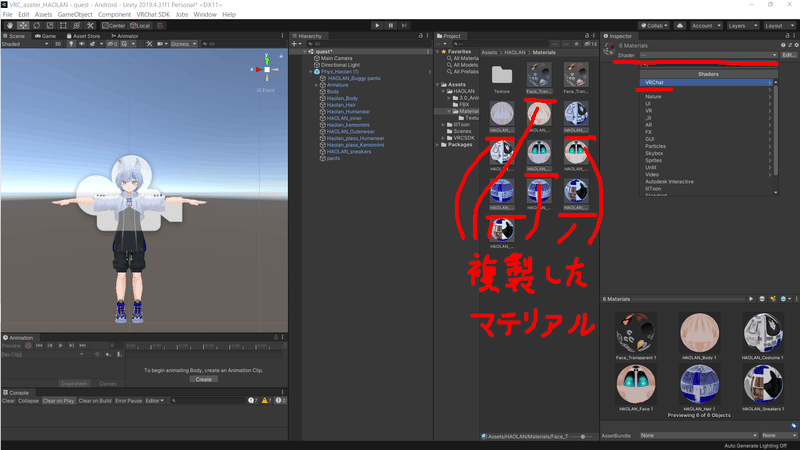Collapse the Phys_Haolan (1) object

pos(311,72)
